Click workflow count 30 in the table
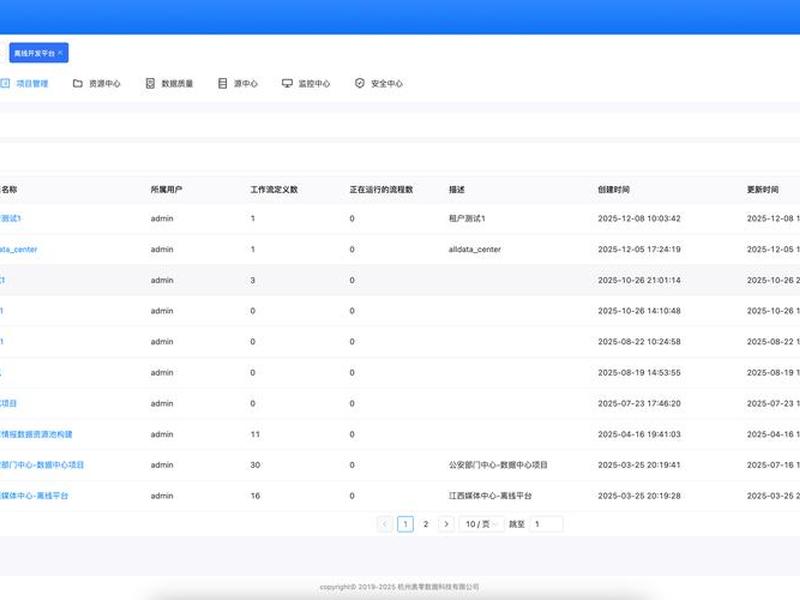Image resolution: width=800 pixels, height=600 pixels. coord(255,465)
